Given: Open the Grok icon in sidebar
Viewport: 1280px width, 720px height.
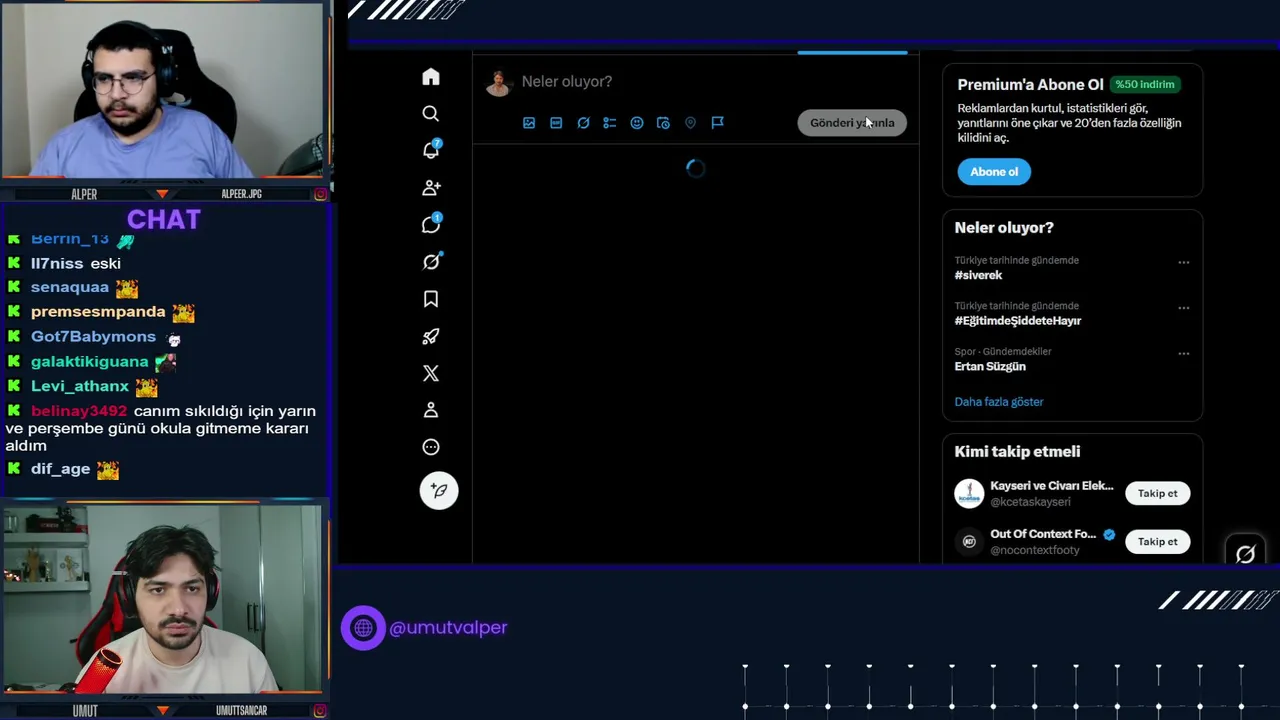Looking at the screenshot, I should pos(431,262).
